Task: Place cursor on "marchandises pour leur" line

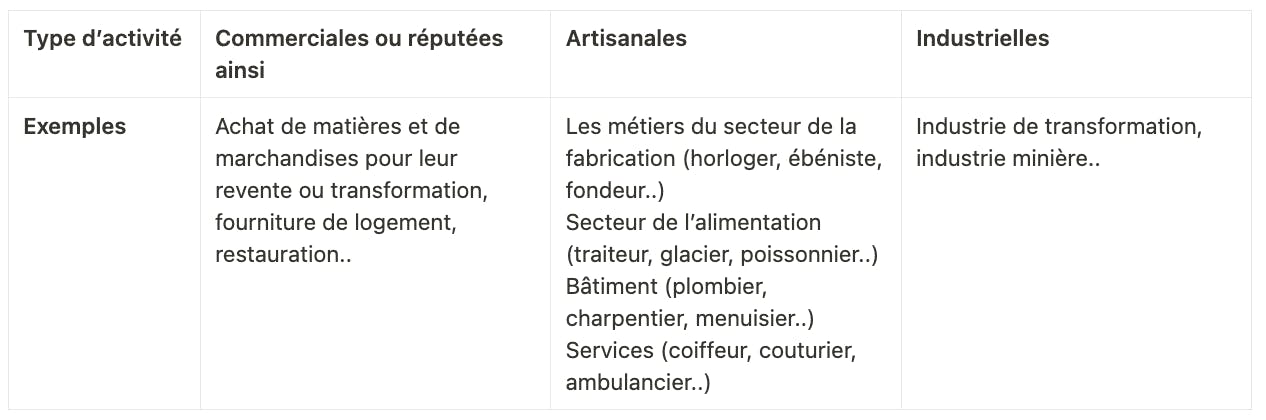Action: click(x=336, y=159)
